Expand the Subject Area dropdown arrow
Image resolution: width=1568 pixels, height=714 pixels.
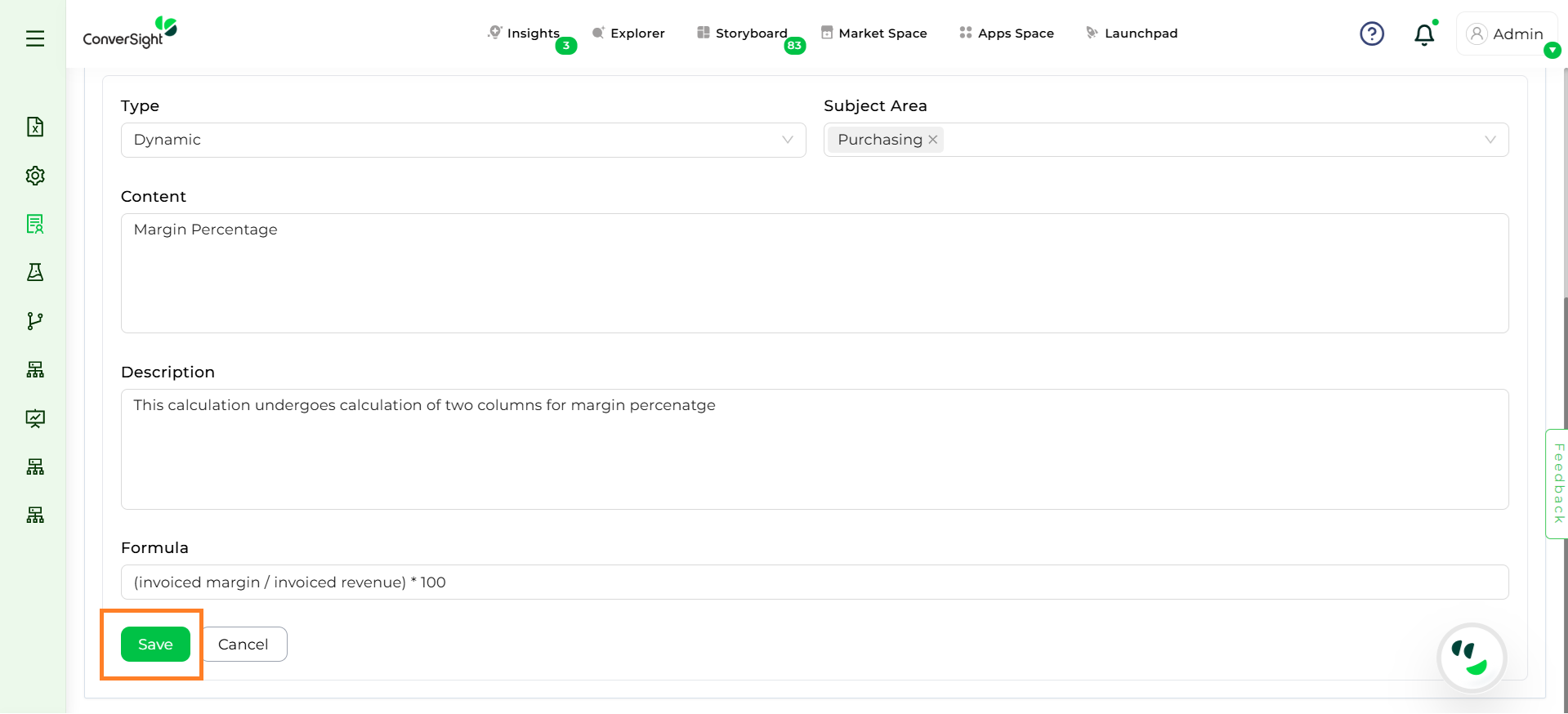click(1490, 140)
